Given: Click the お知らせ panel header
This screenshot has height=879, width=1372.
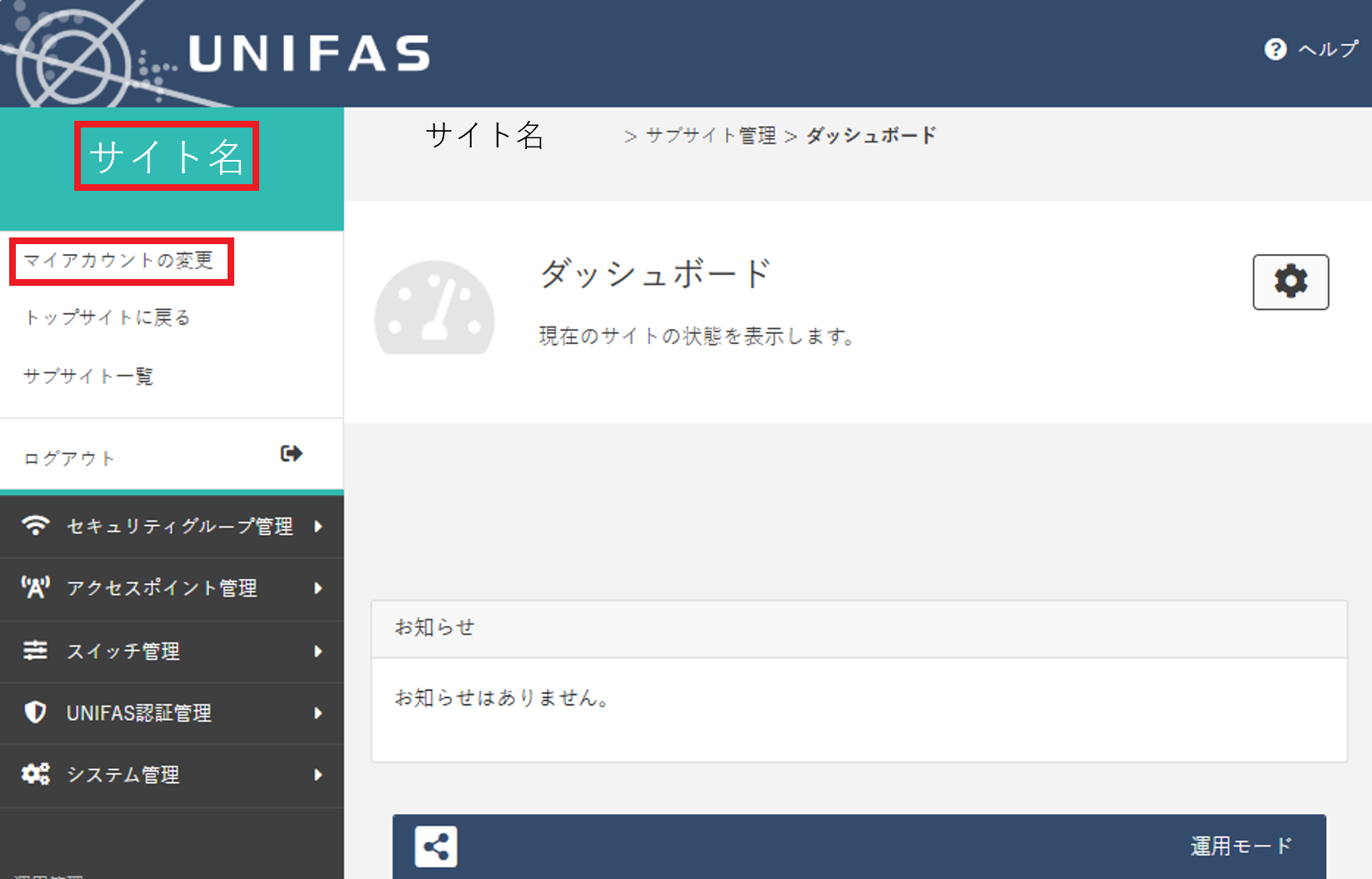Looking at the screenshot, I should 859,628.
